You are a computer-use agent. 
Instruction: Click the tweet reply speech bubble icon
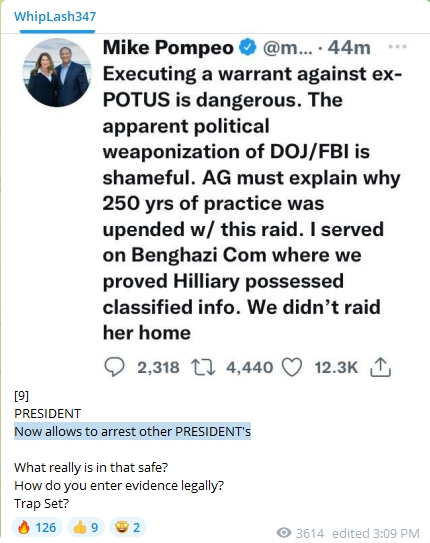114,367
